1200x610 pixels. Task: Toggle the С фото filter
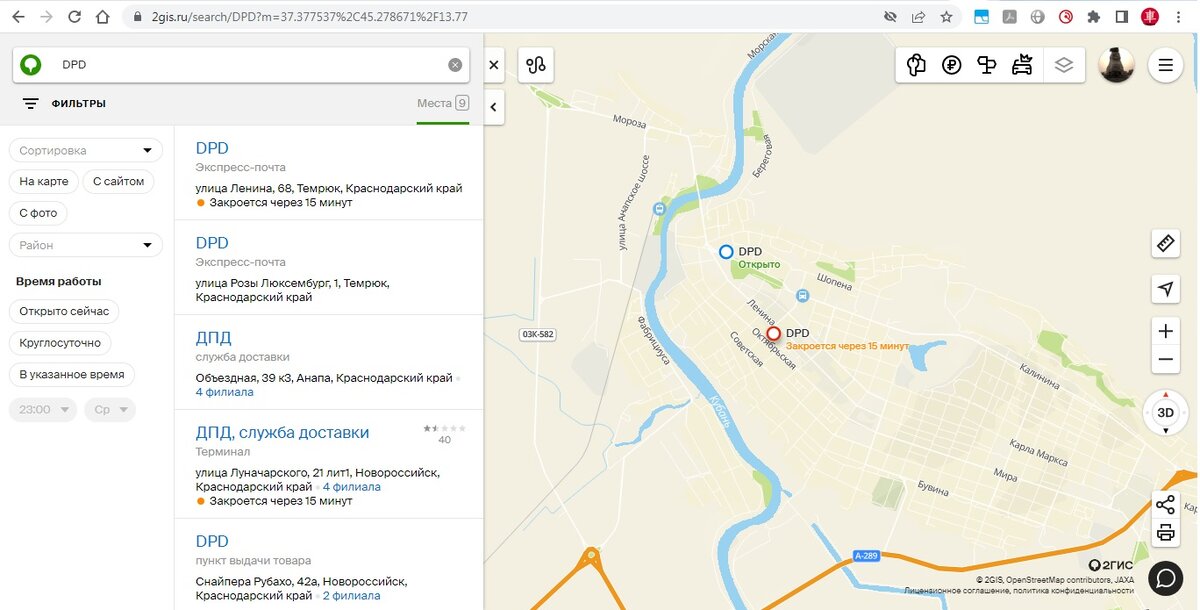pos(38,213)
